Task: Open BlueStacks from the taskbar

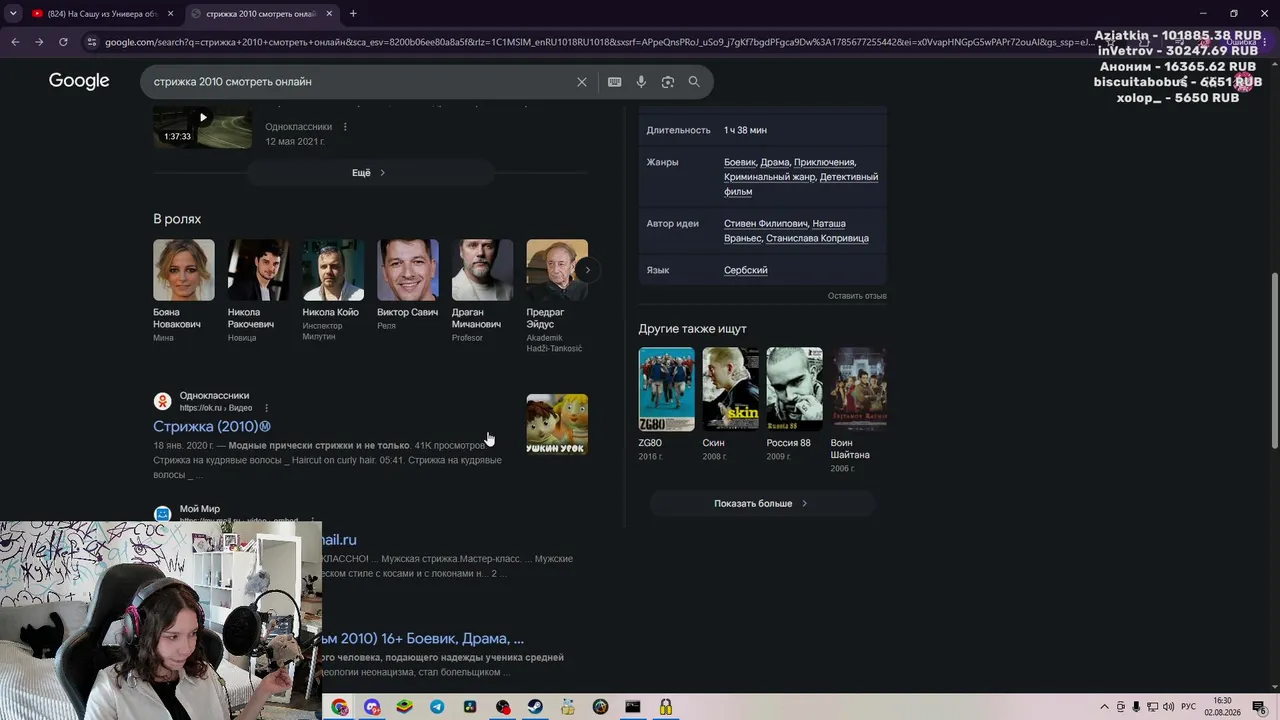Action: point(405,707)
